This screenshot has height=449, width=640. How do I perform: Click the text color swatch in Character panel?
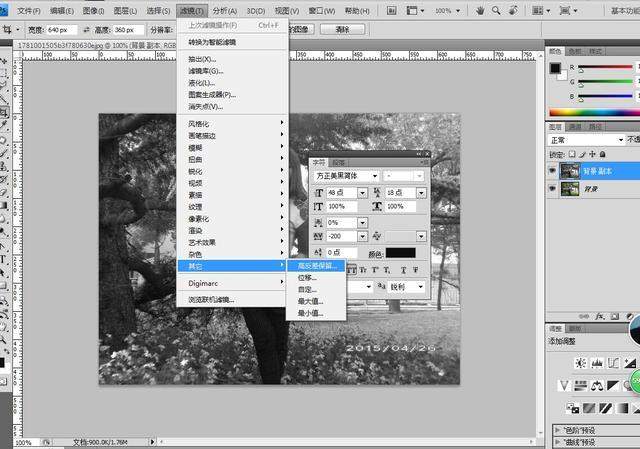click(400, 253)
